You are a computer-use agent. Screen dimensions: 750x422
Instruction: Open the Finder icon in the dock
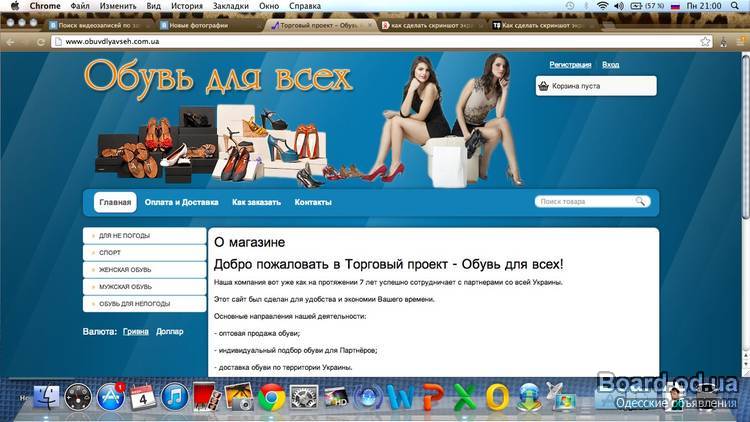47,398
